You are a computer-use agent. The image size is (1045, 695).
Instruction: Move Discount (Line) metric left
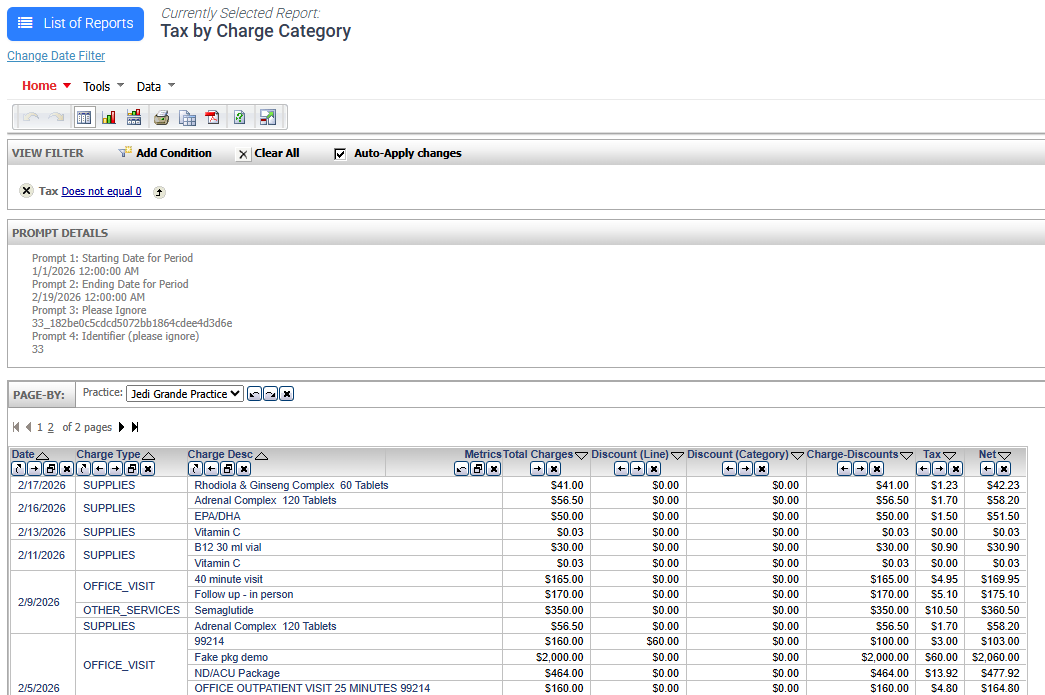pyautogui.click(x=621, y=468)
